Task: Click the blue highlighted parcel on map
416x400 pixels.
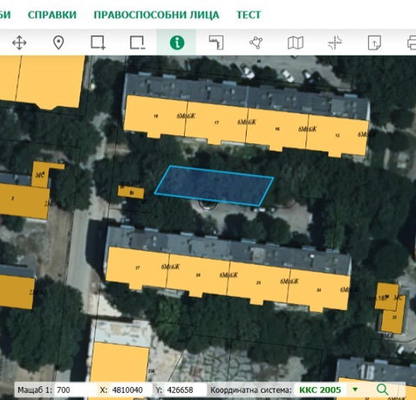Action: 214,186
